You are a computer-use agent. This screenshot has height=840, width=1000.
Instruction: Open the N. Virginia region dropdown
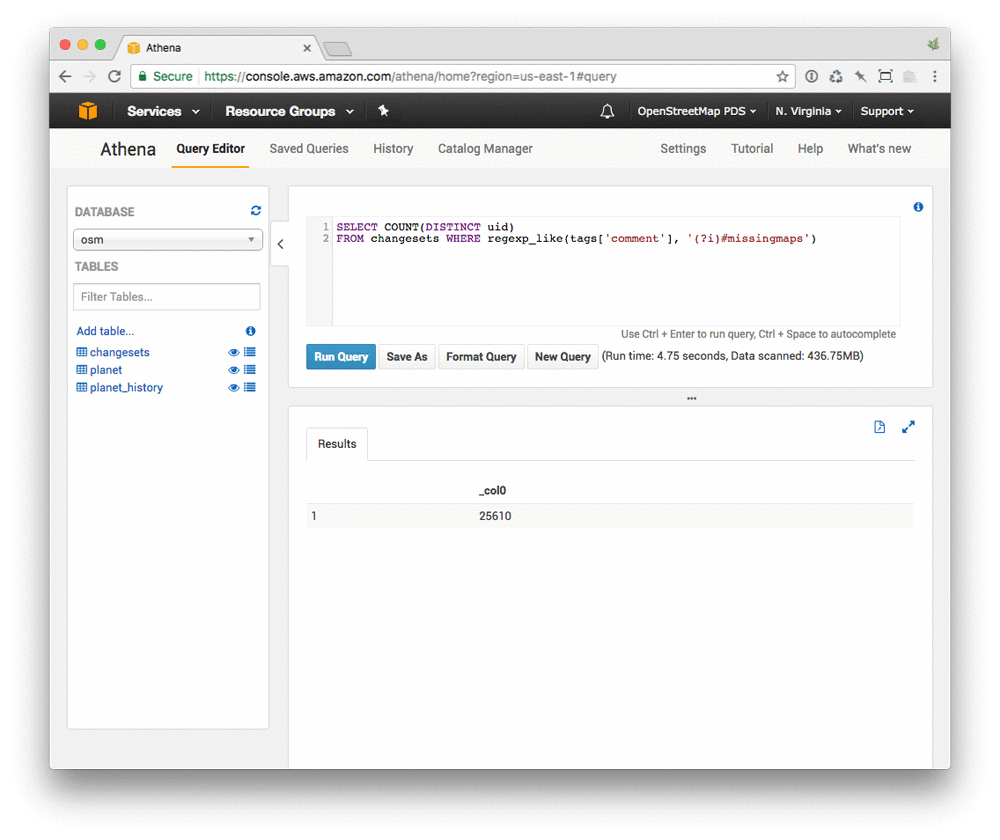pyautogui.click(x=808, y=112)
